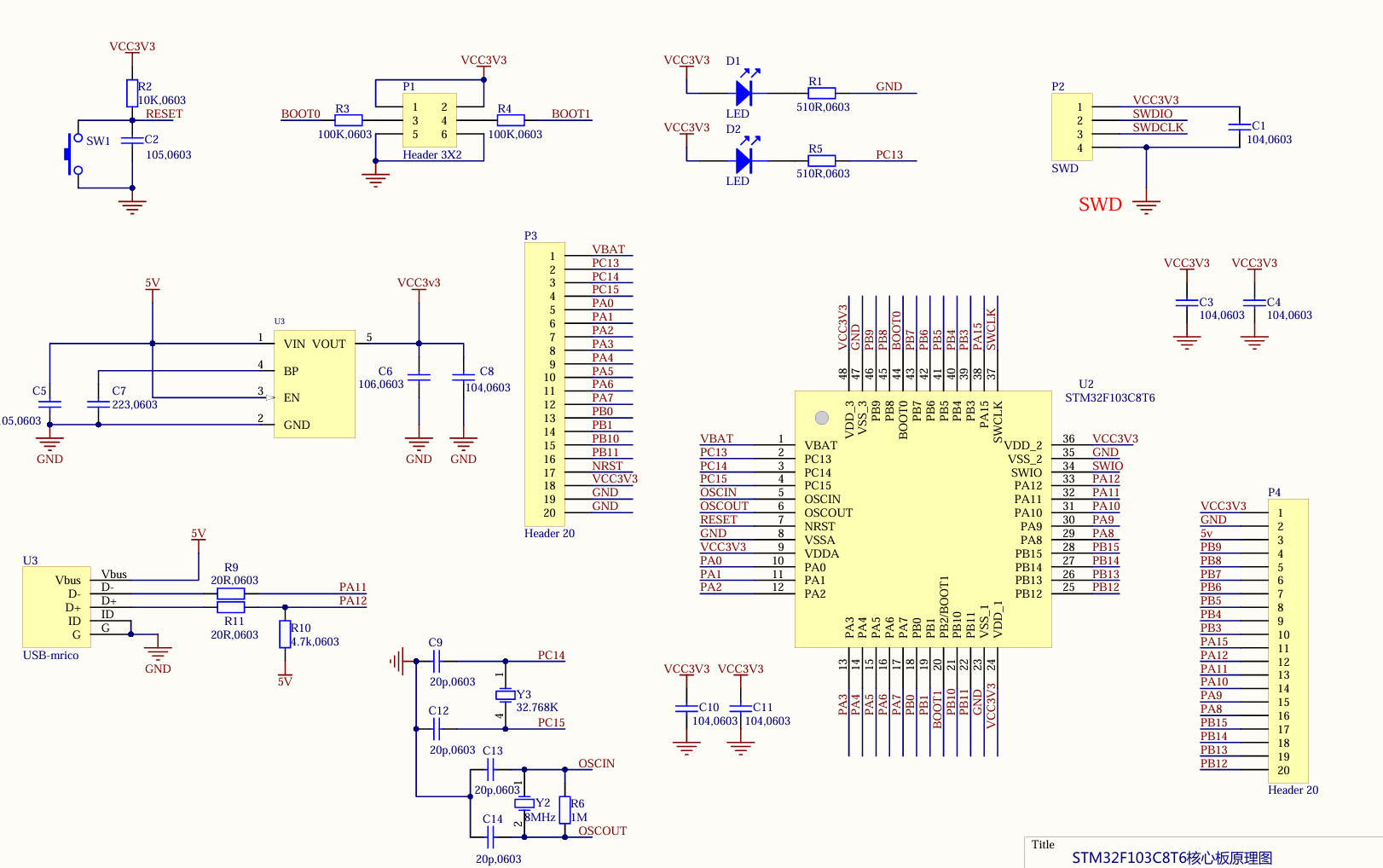Click the C13 capacitor designator label
This screenshot has width=1383, height=868.
coord(493,751)
